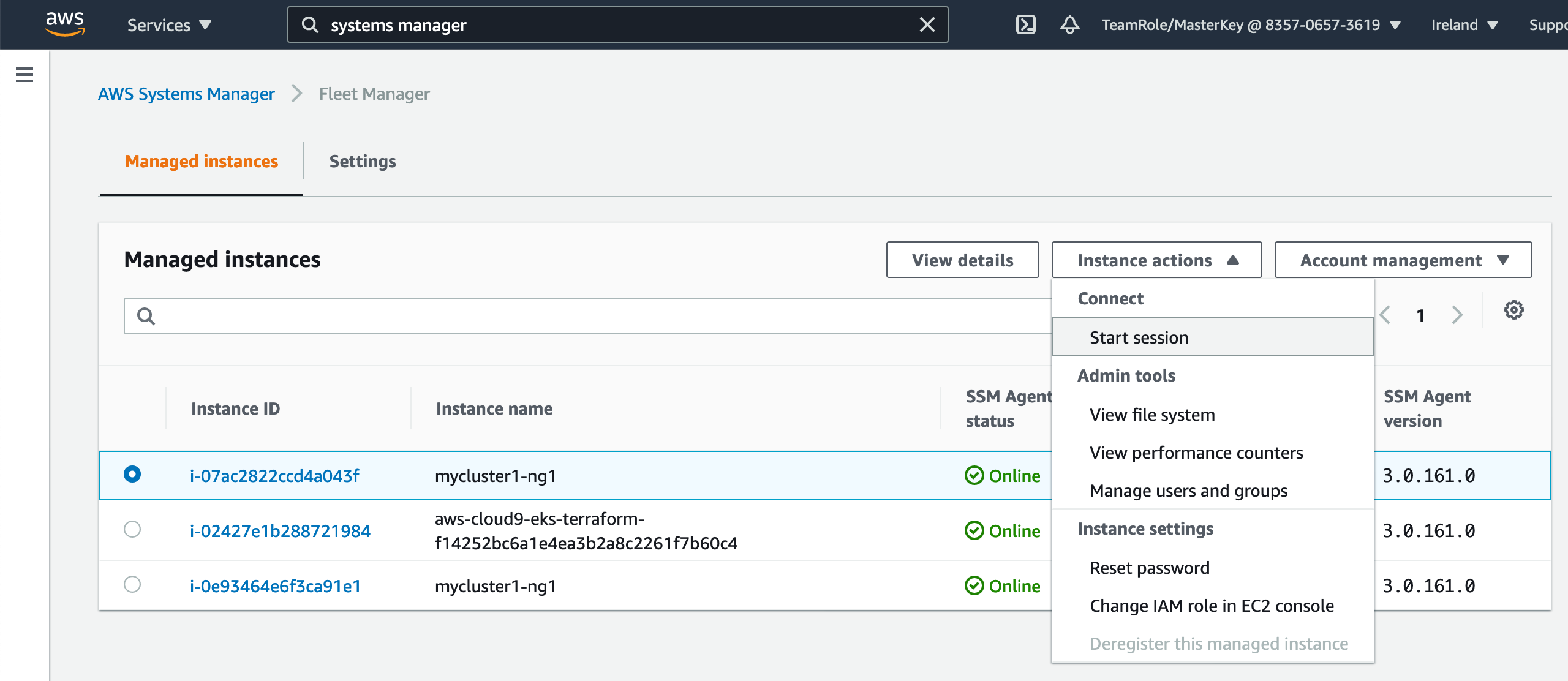Choose Change IAM role in EC2 console
The height and width of the screenshot is (681, 1568).
pyautogui.click(x=1212, y=606)
